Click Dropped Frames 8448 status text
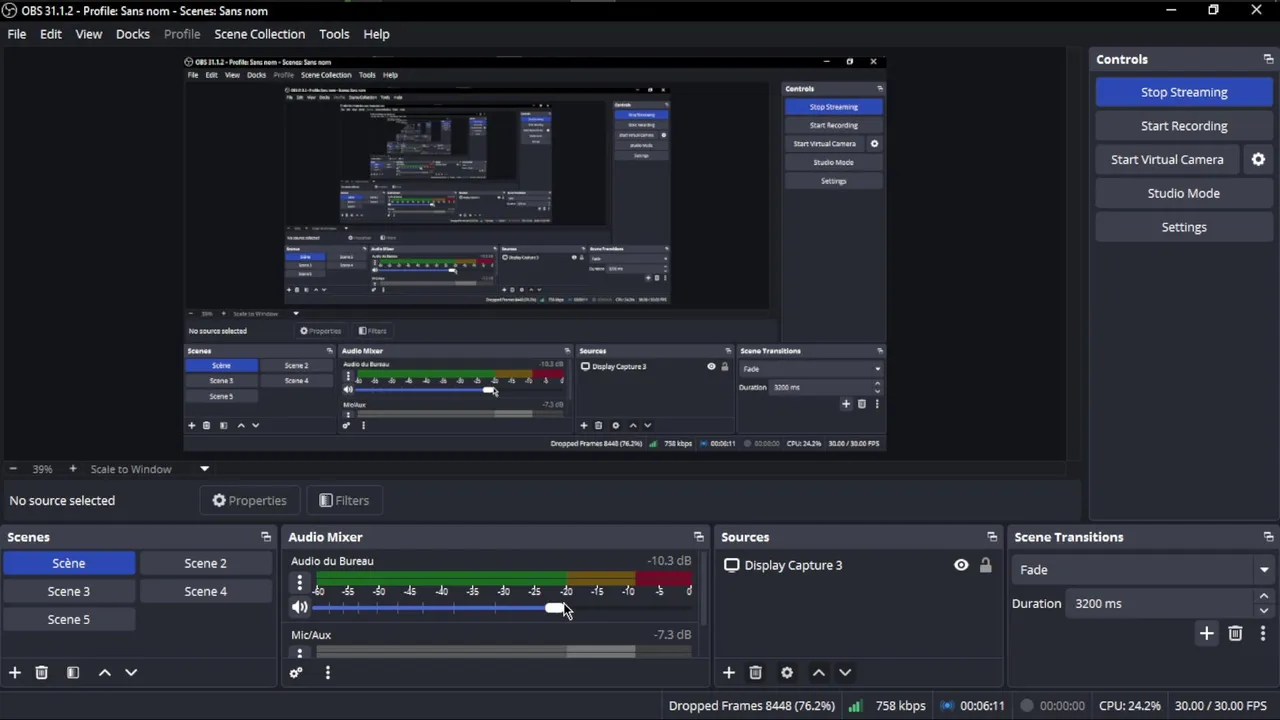Image resolution: width=1280 pixels, height=720 pixels. tap(752, 706)
